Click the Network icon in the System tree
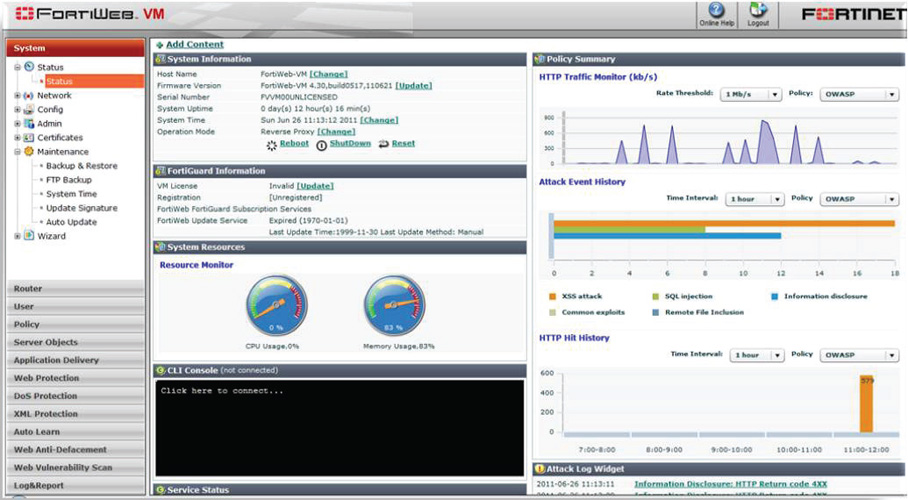Image resolution: width=908 pixels, height=500 pixels. tap(28, 96)
